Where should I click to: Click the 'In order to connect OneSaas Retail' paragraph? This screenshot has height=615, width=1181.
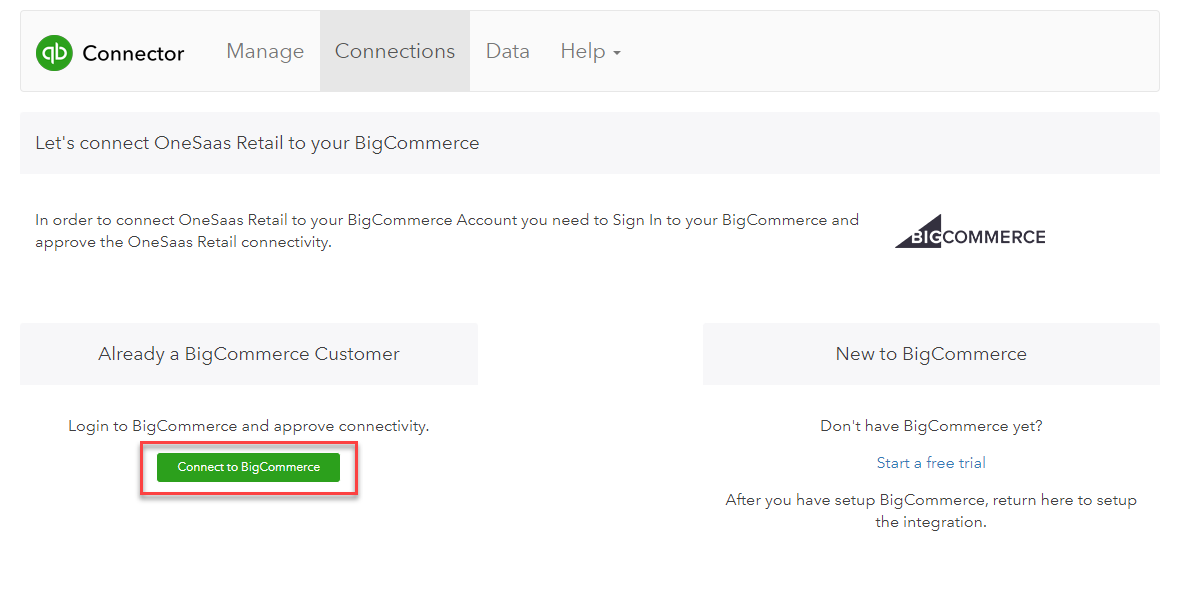447,231
